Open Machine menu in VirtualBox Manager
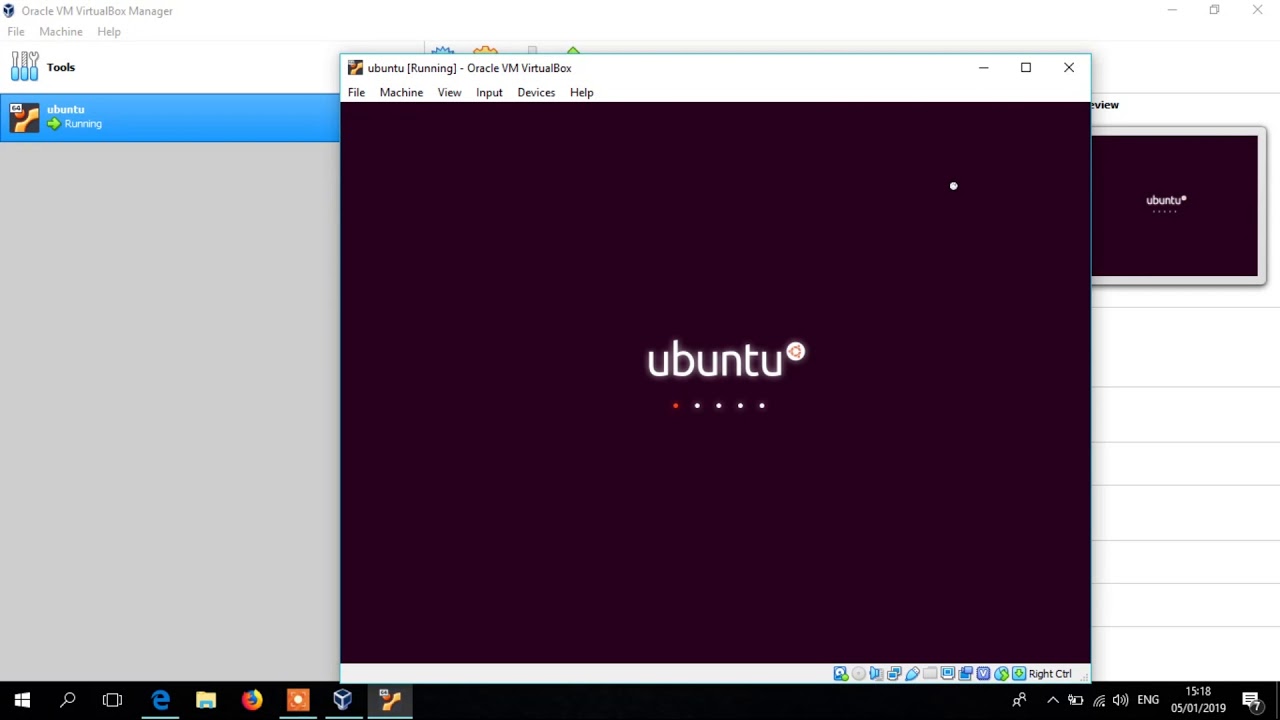 pos(61,32)
